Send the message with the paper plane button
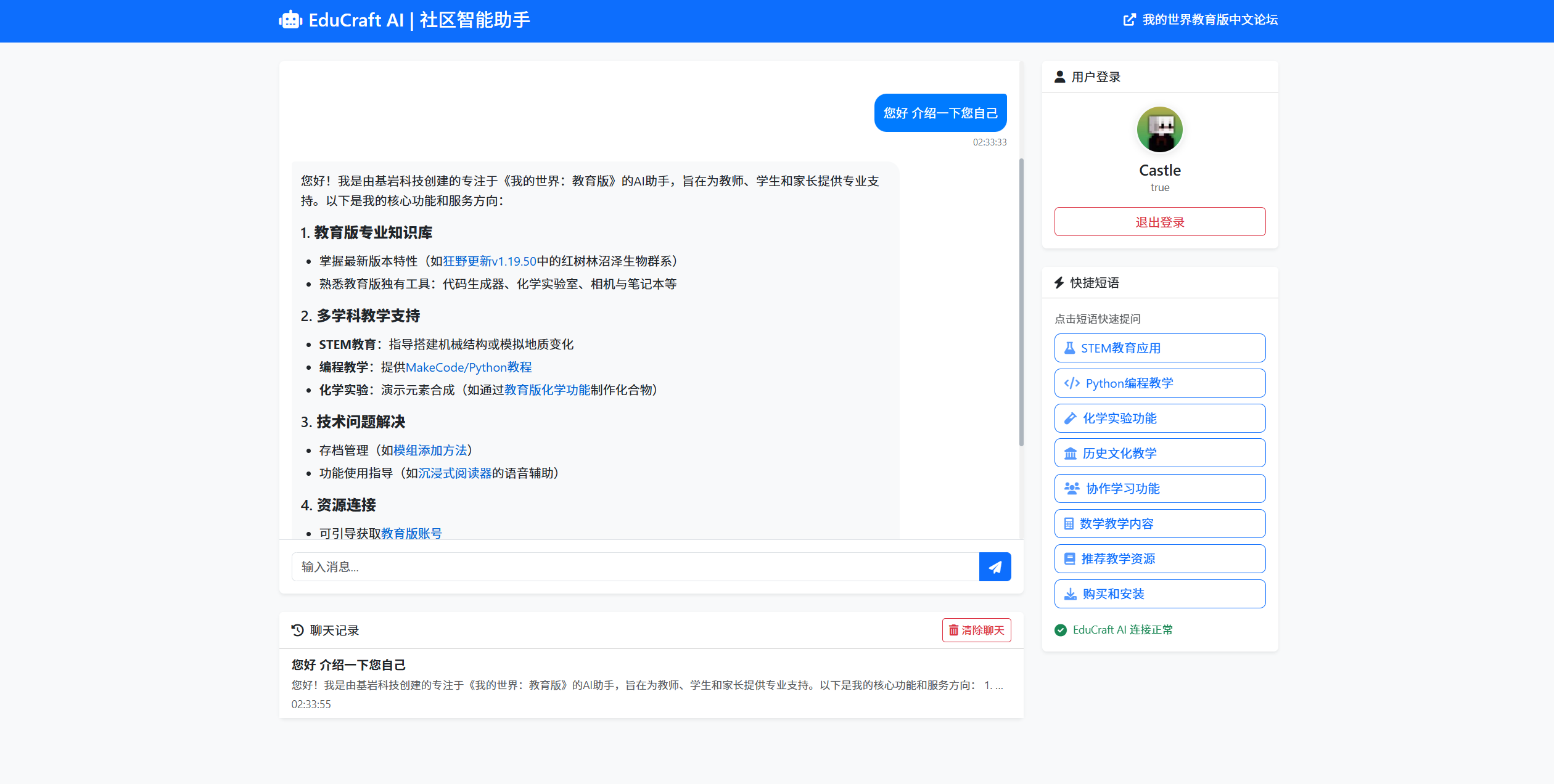The height and width of the screenshot is (784, 1554). click(x=995, y=567)
